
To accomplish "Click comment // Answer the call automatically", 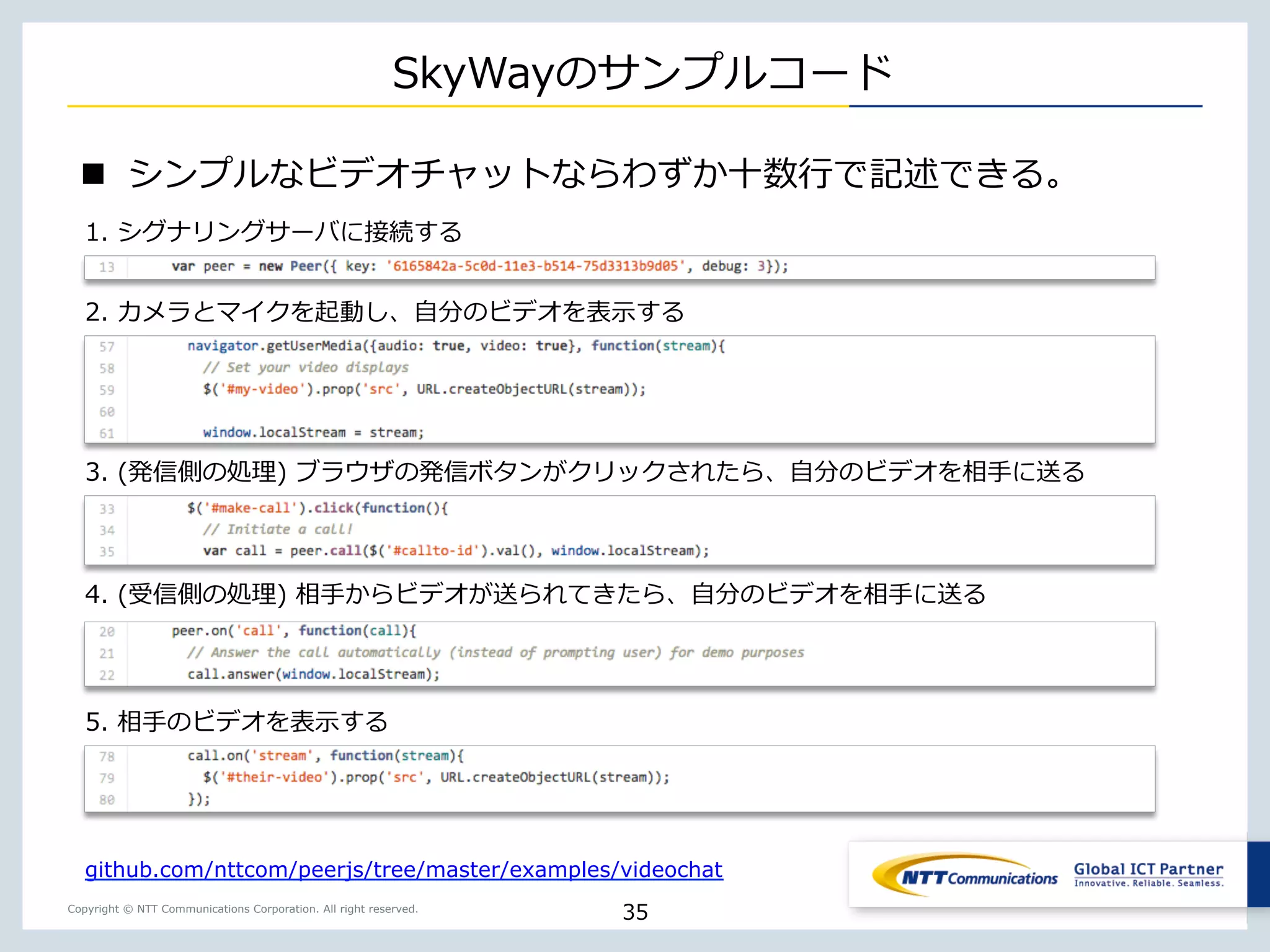I will pyautogui.click(x=495, y=653).
